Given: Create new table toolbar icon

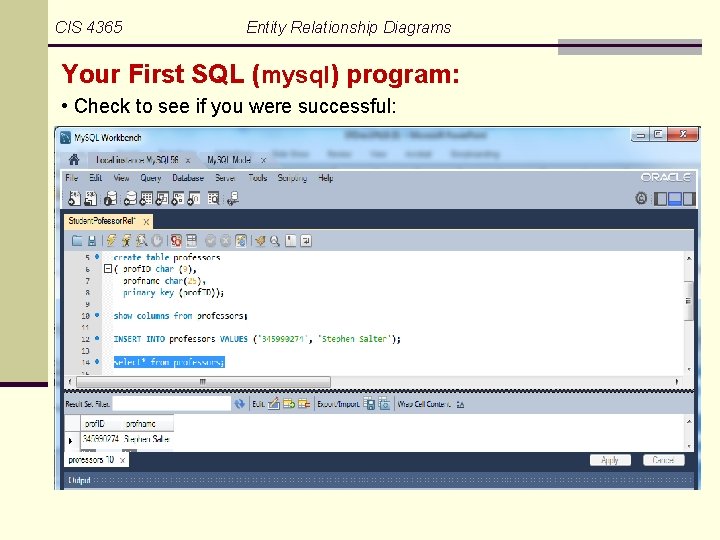Looking at the screenshot, I should tap(146, 198).
